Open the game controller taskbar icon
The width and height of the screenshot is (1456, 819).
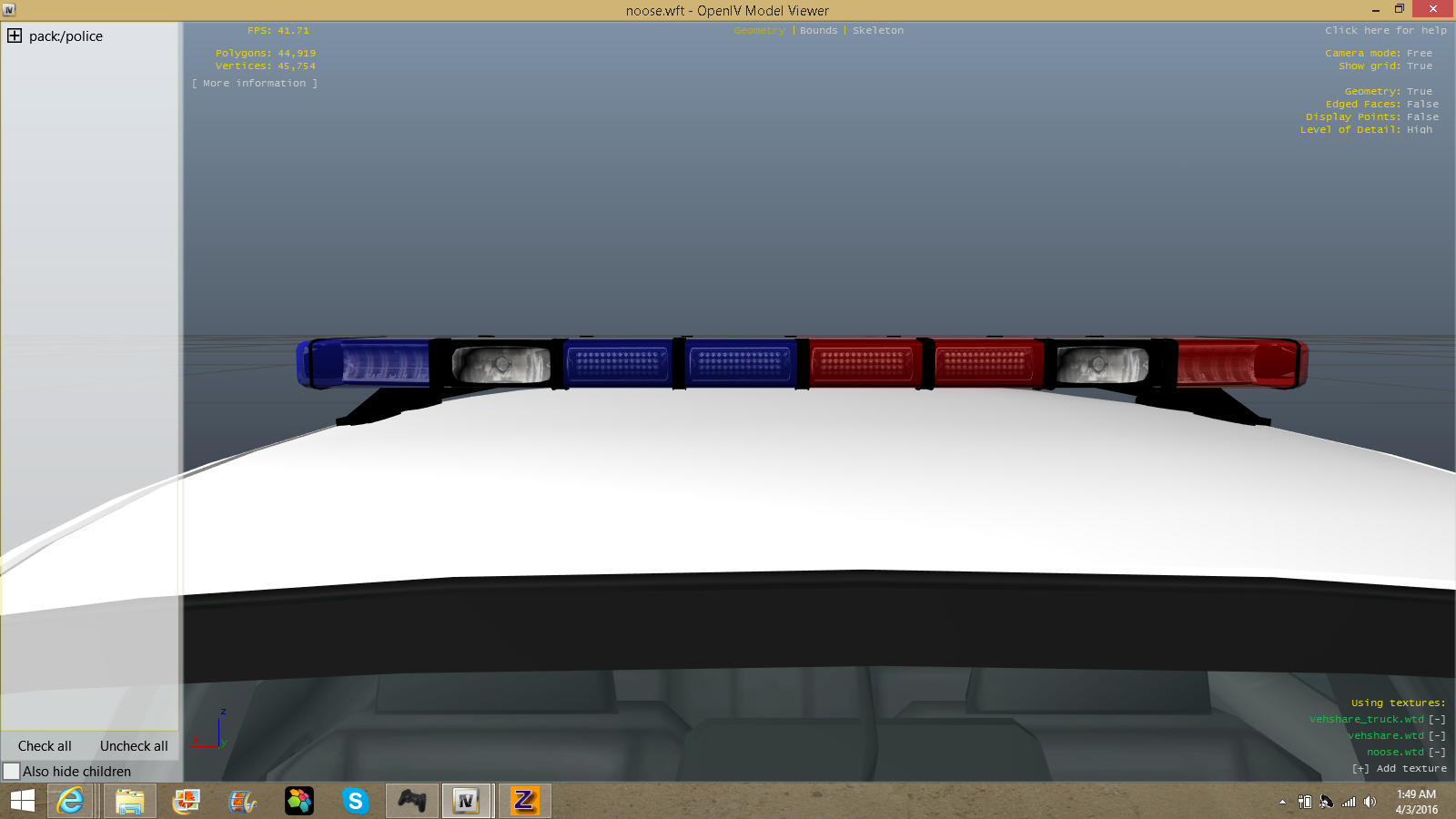tap(412, 801)
